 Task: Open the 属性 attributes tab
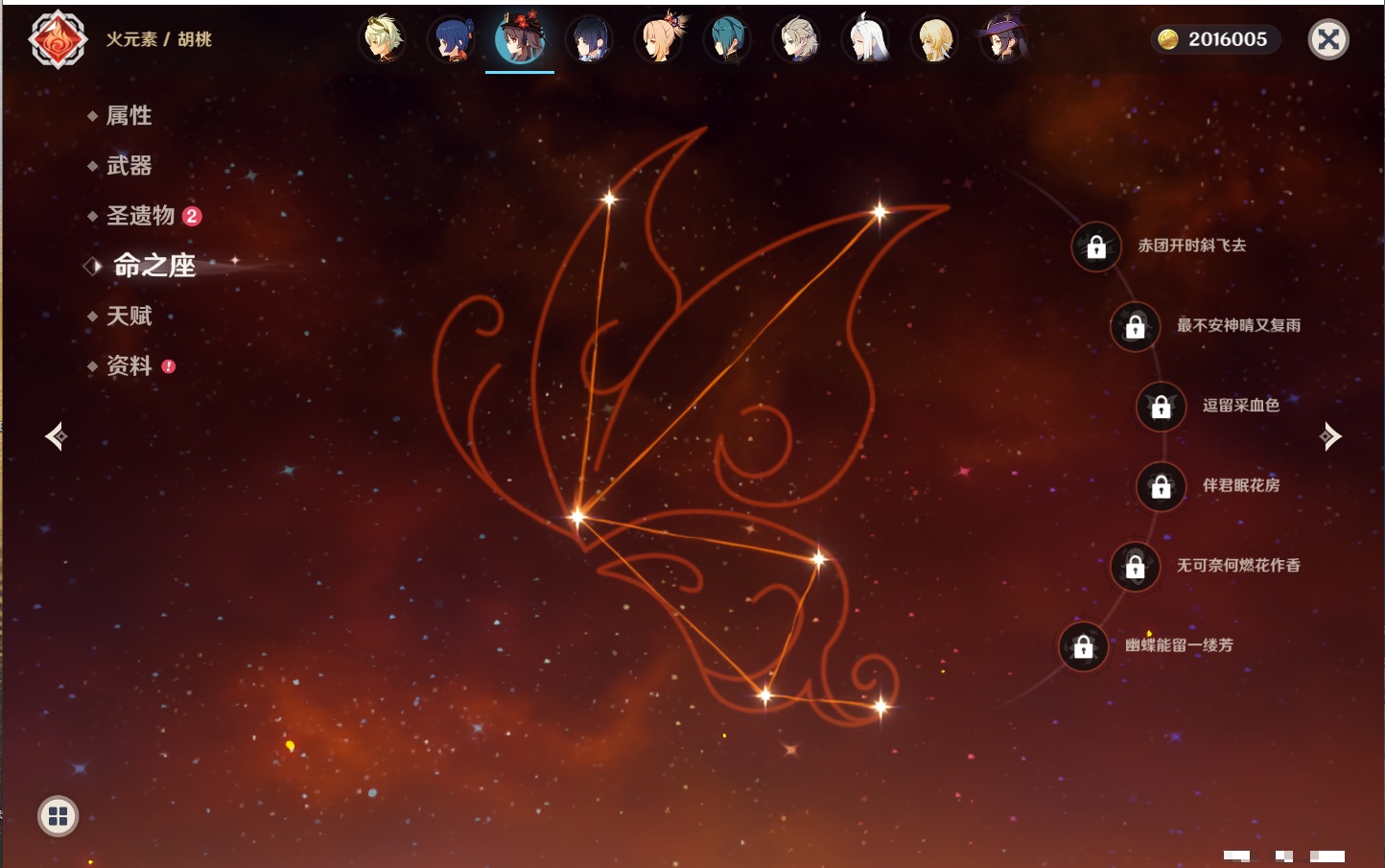[x=129, y=116]
